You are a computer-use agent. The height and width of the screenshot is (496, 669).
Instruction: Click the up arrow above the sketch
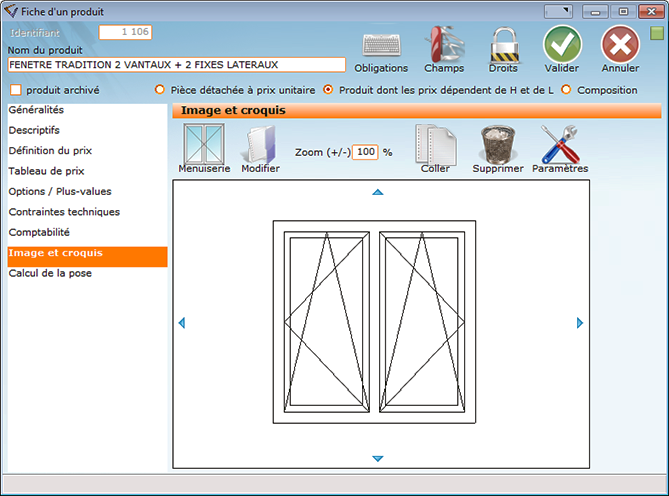point(378,192)
